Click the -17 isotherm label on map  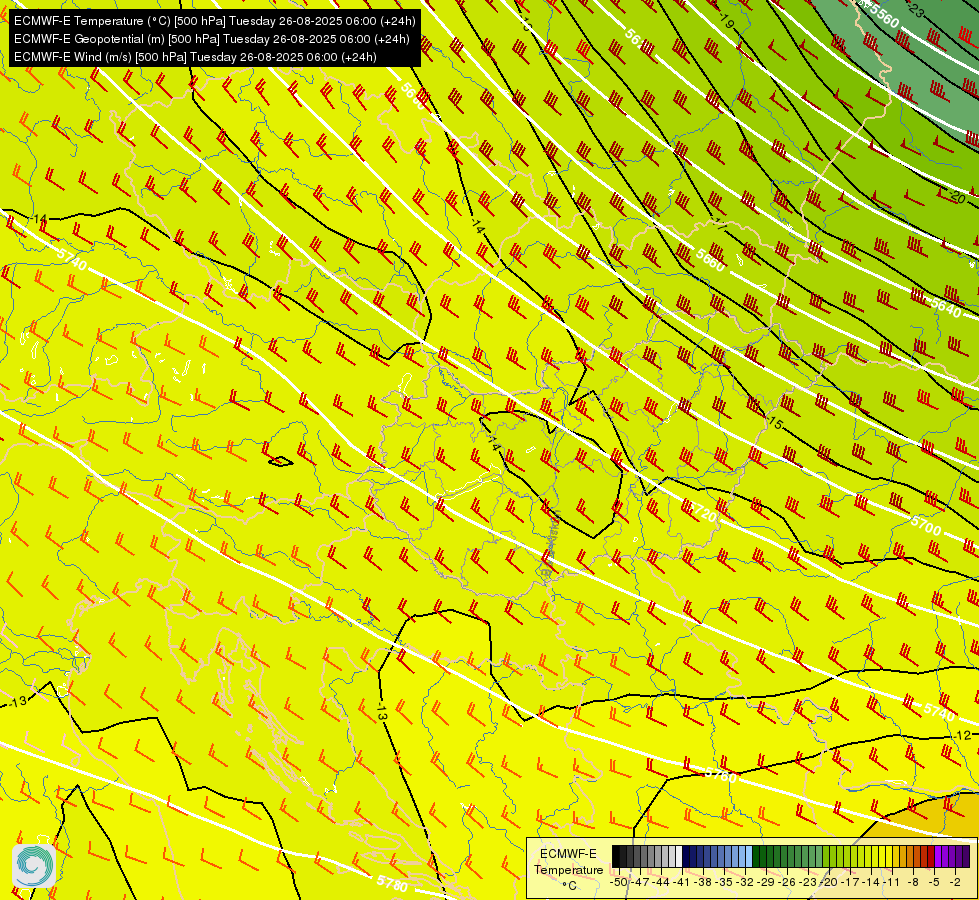coord(719,225)
